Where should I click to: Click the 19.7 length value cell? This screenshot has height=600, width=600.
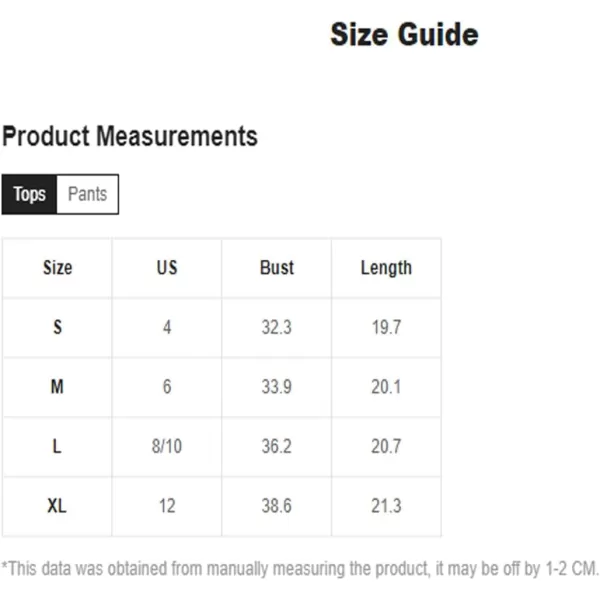(x=386, y=328)
